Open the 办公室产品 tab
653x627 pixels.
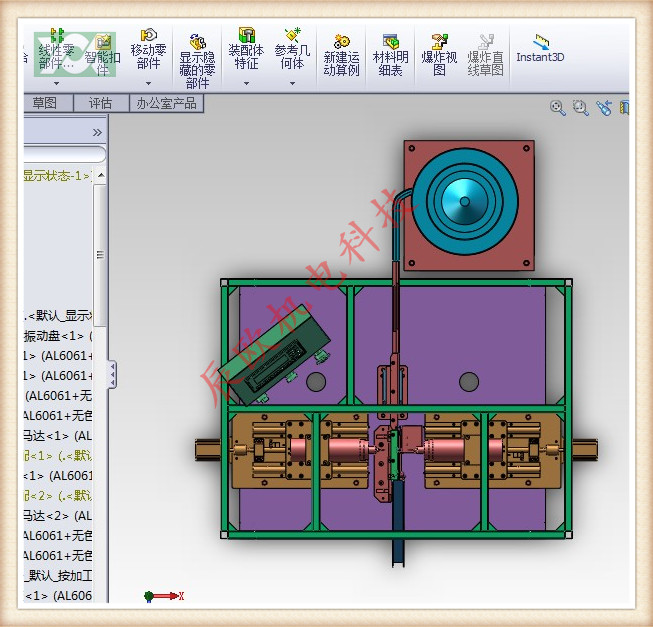[x=167, y=103]
